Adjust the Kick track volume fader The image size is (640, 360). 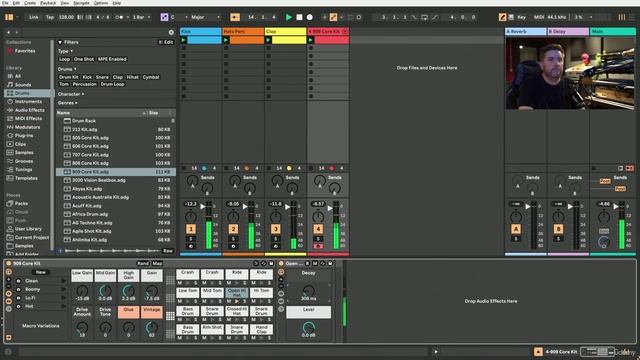(x=202, y=207)
